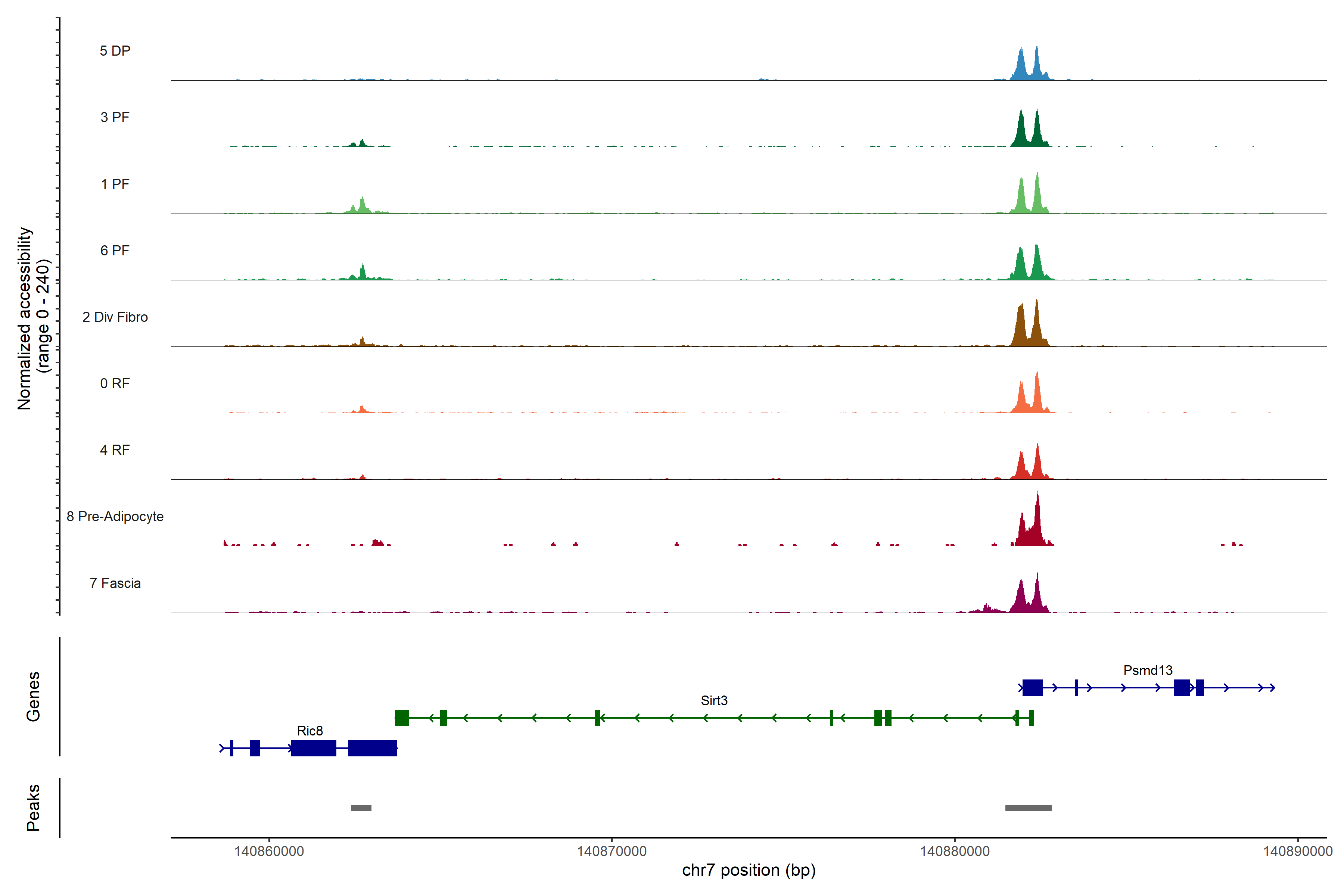Select the 8 Pre-Adipocyte track label

click(x=115, y=517)
